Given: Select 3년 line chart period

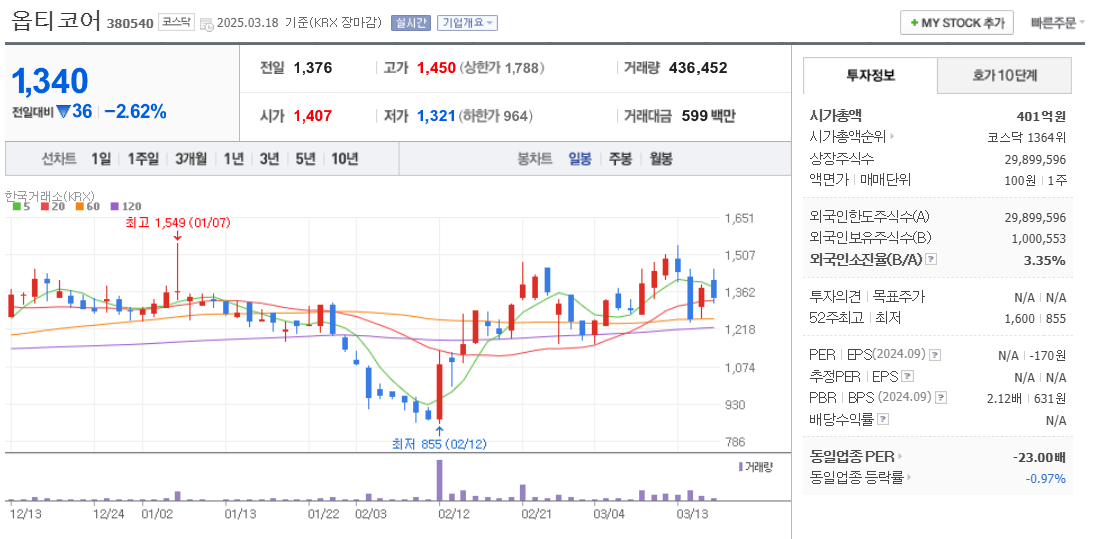Looking at the screenshot, I should (x=269, y=159).
